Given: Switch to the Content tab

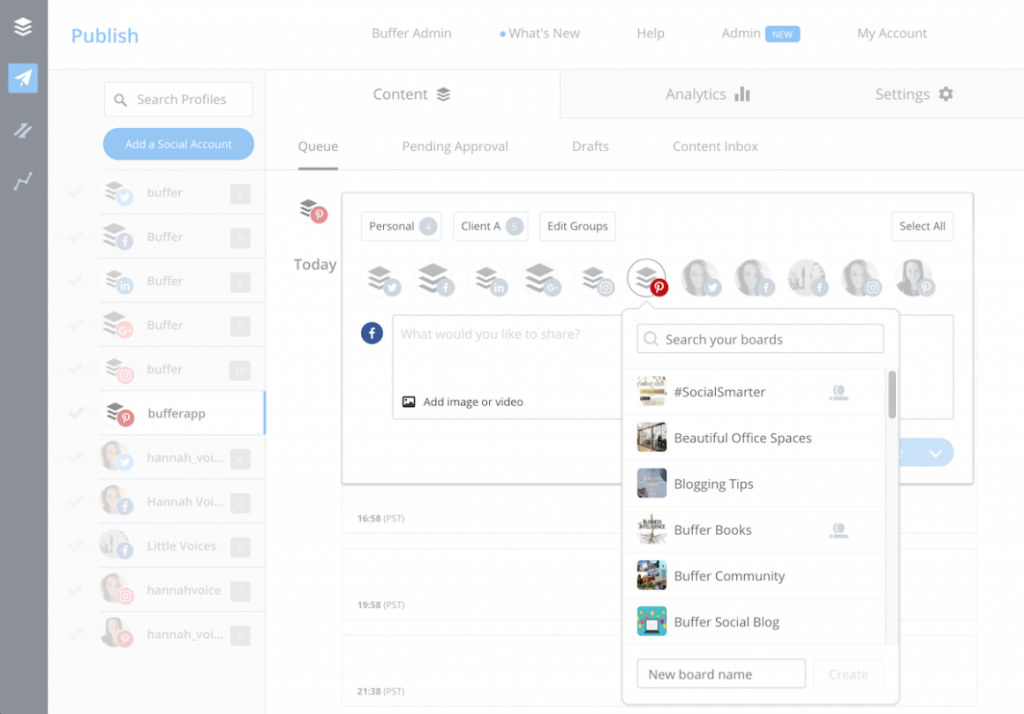Looking at the screenshot, I should (x=412, y=95).
